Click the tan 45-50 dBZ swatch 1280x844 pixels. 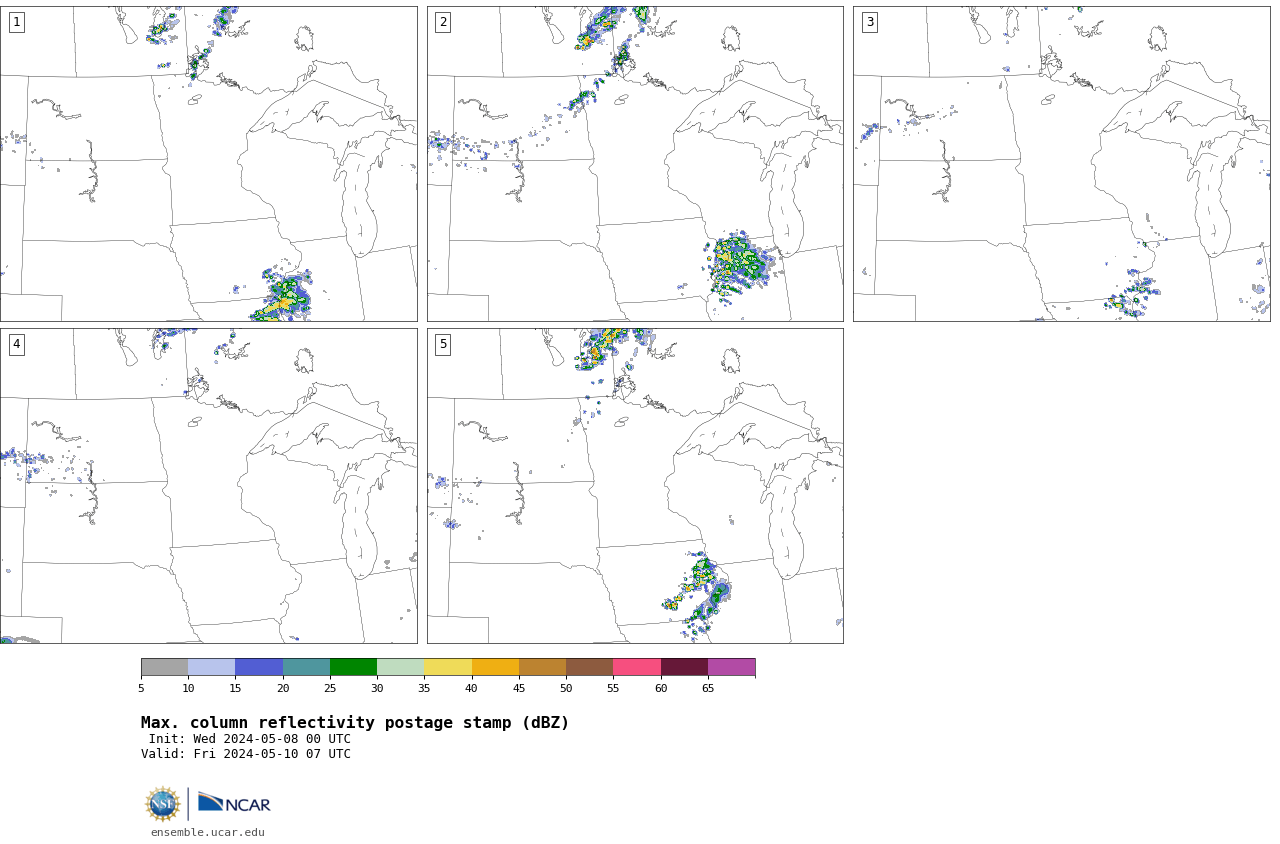point(542,667)
